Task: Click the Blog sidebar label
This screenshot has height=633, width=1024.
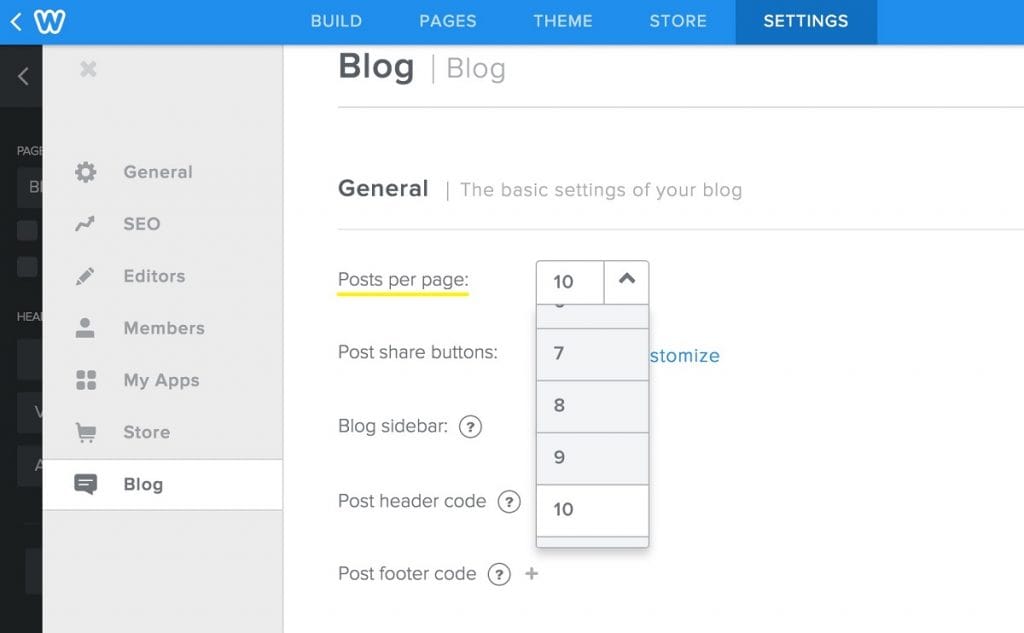Action: [x=393, y=427]
